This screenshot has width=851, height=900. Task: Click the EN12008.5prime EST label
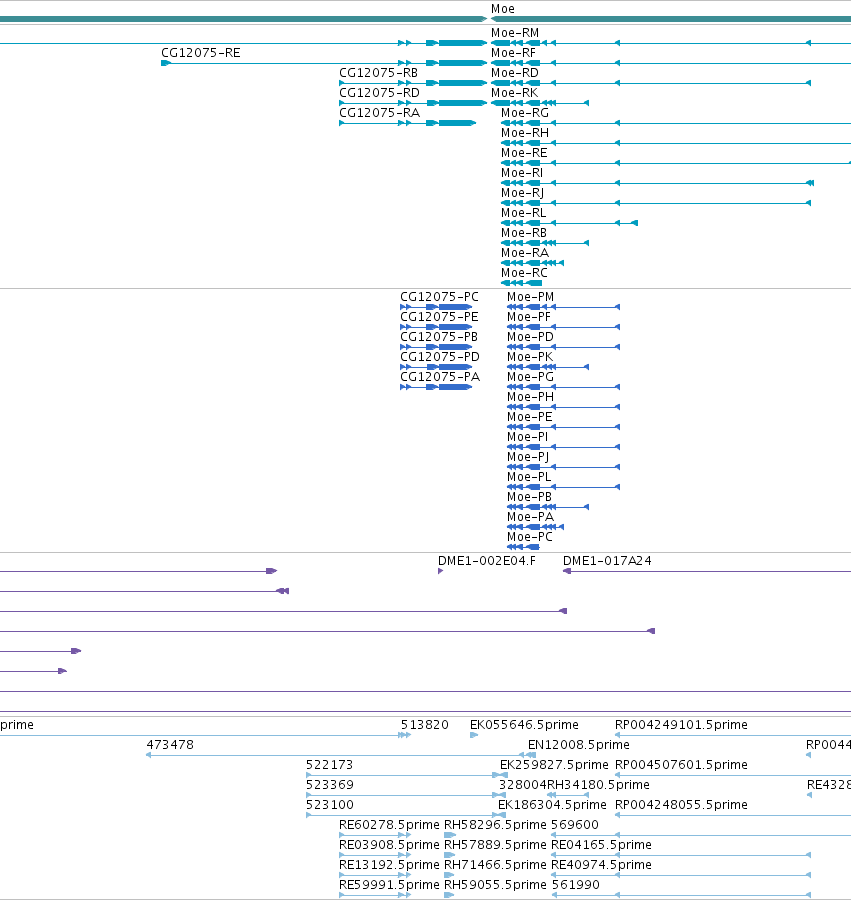[578, 745]
